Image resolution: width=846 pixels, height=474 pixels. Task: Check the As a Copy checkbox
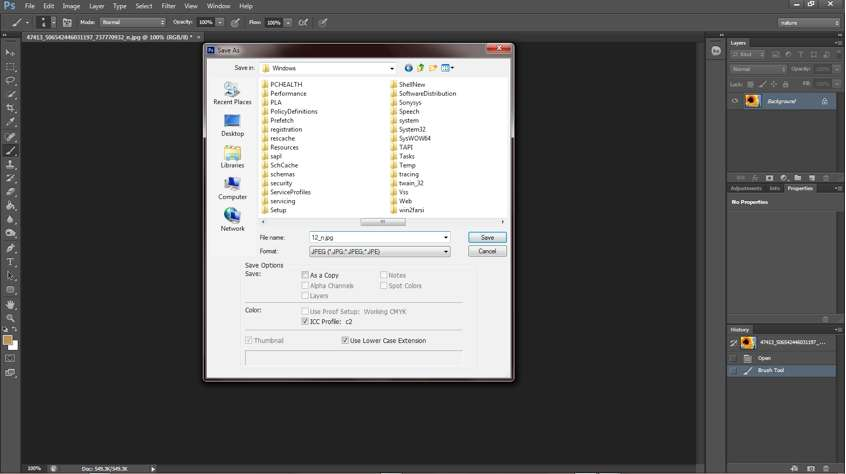pyautogui.click(x=305, y=275)
